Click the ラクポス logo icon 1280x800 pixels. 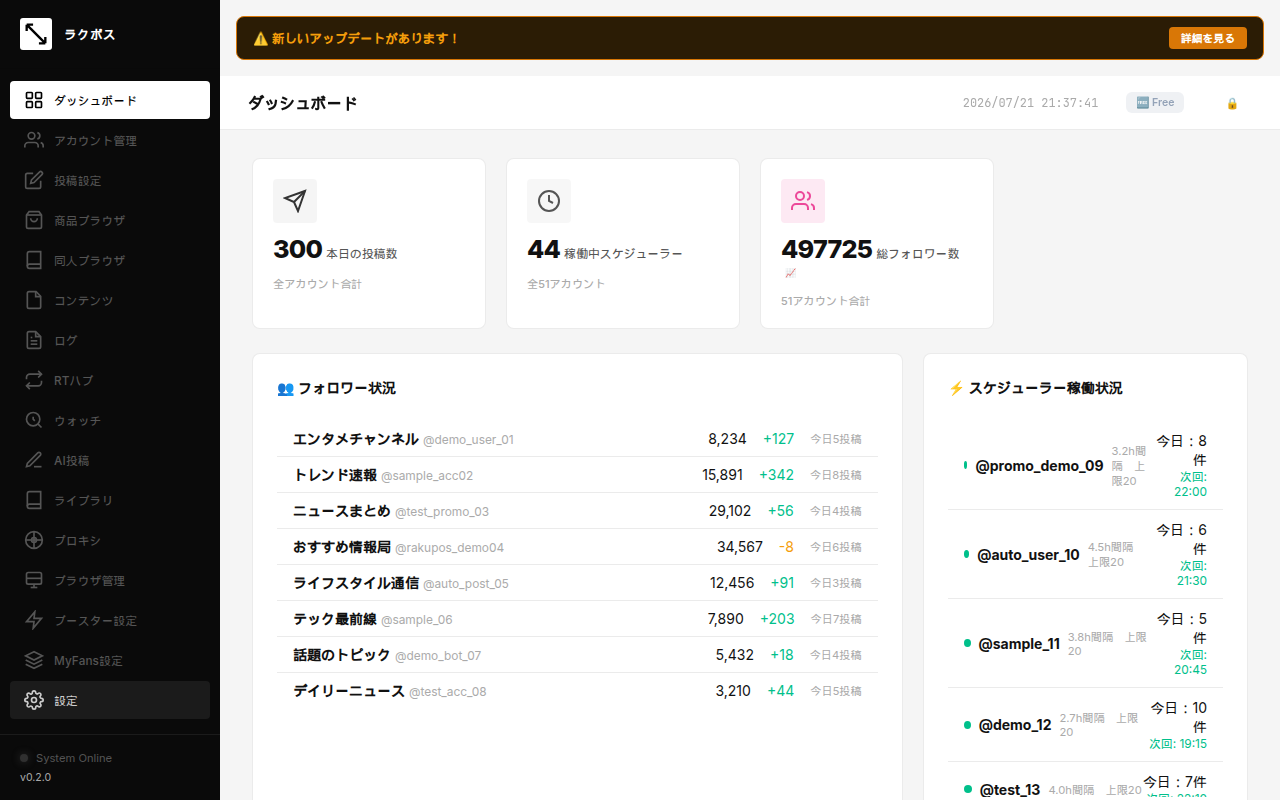(x=36, y=34)
